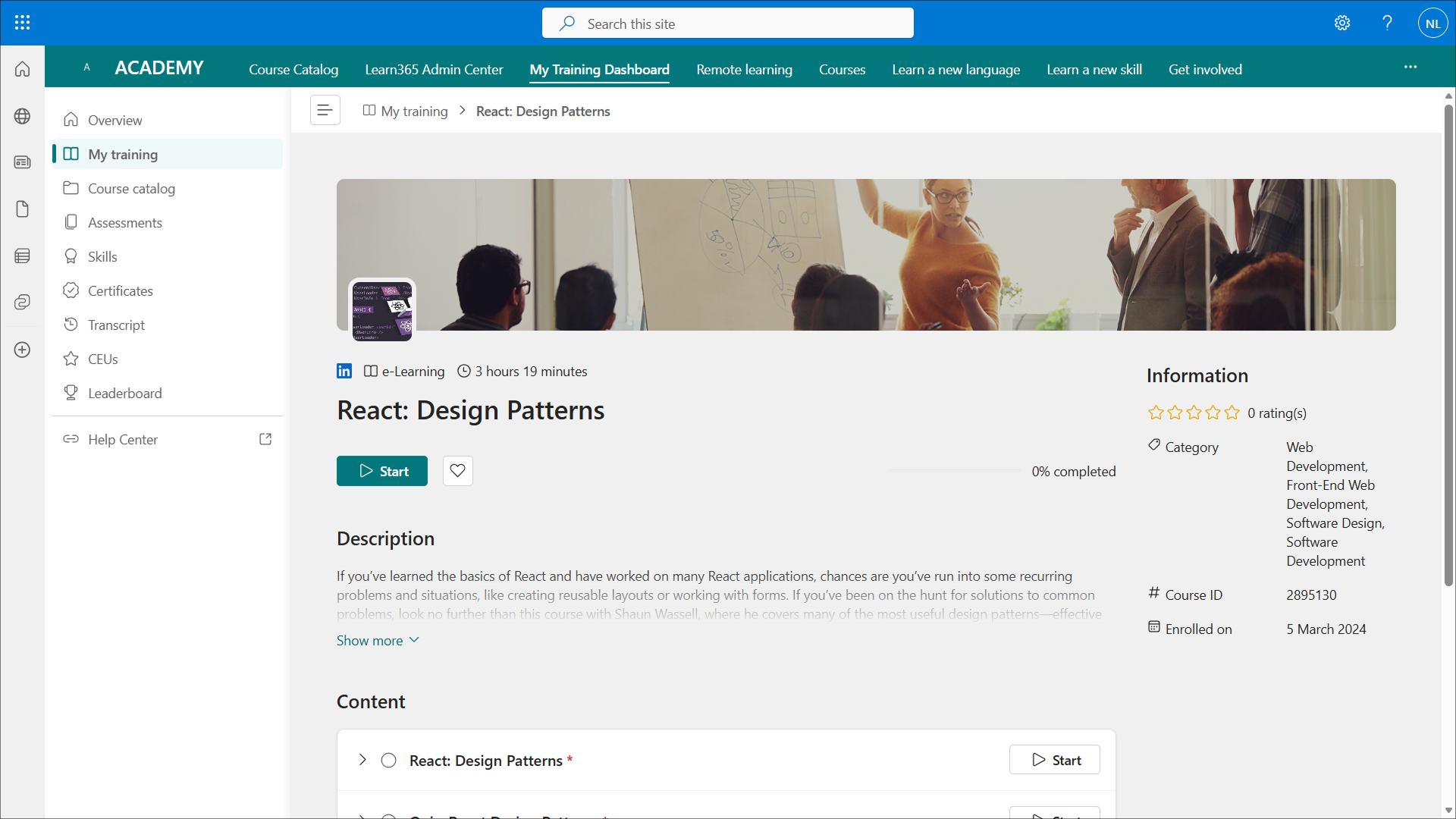The height and width of the screenshot is (819, 1456).
Task: Select the React: Design Patterns completion circle
Action: tap(388, 760)
